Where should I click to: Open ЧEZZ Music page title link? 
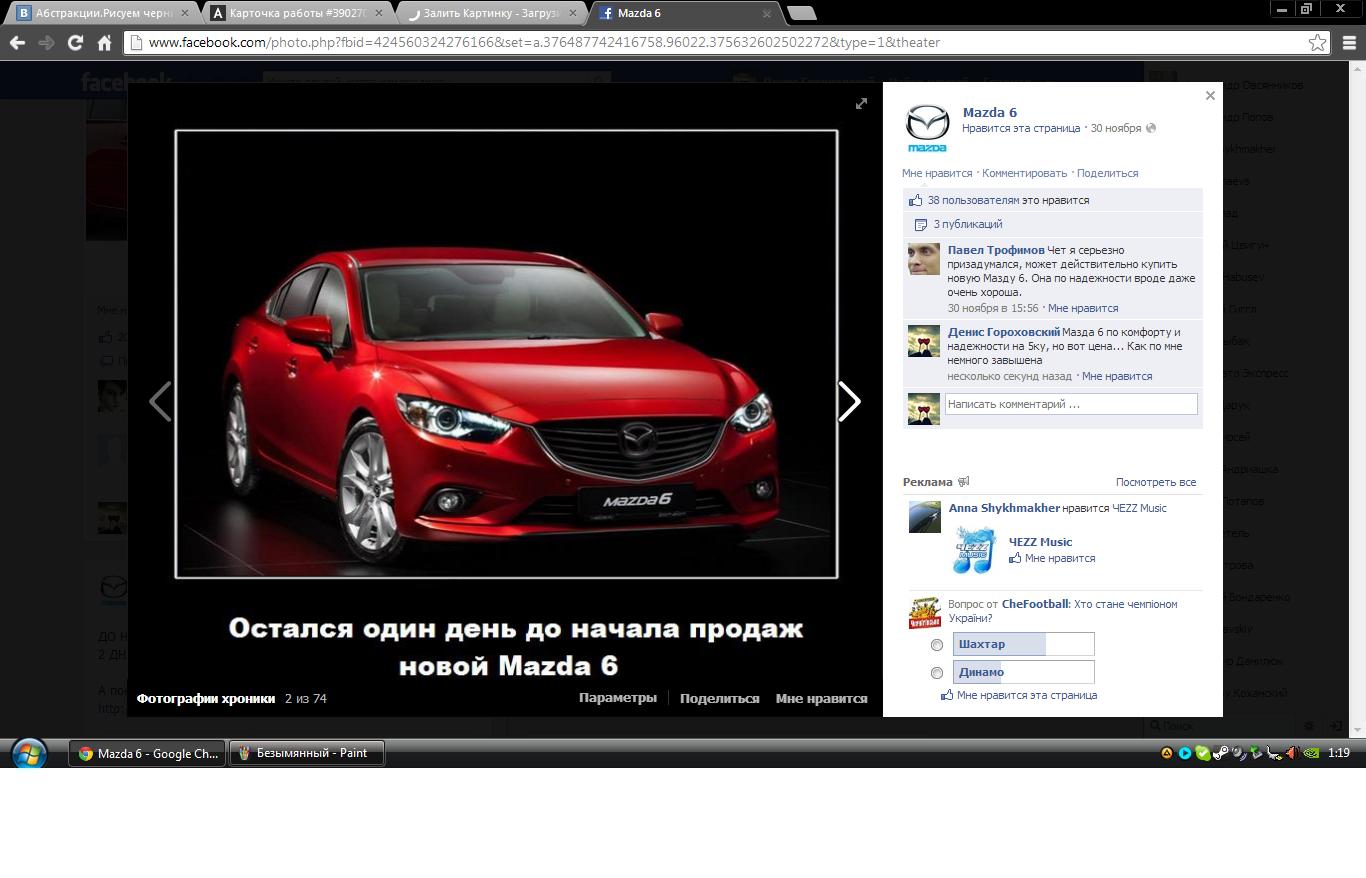coord(1040,542)
